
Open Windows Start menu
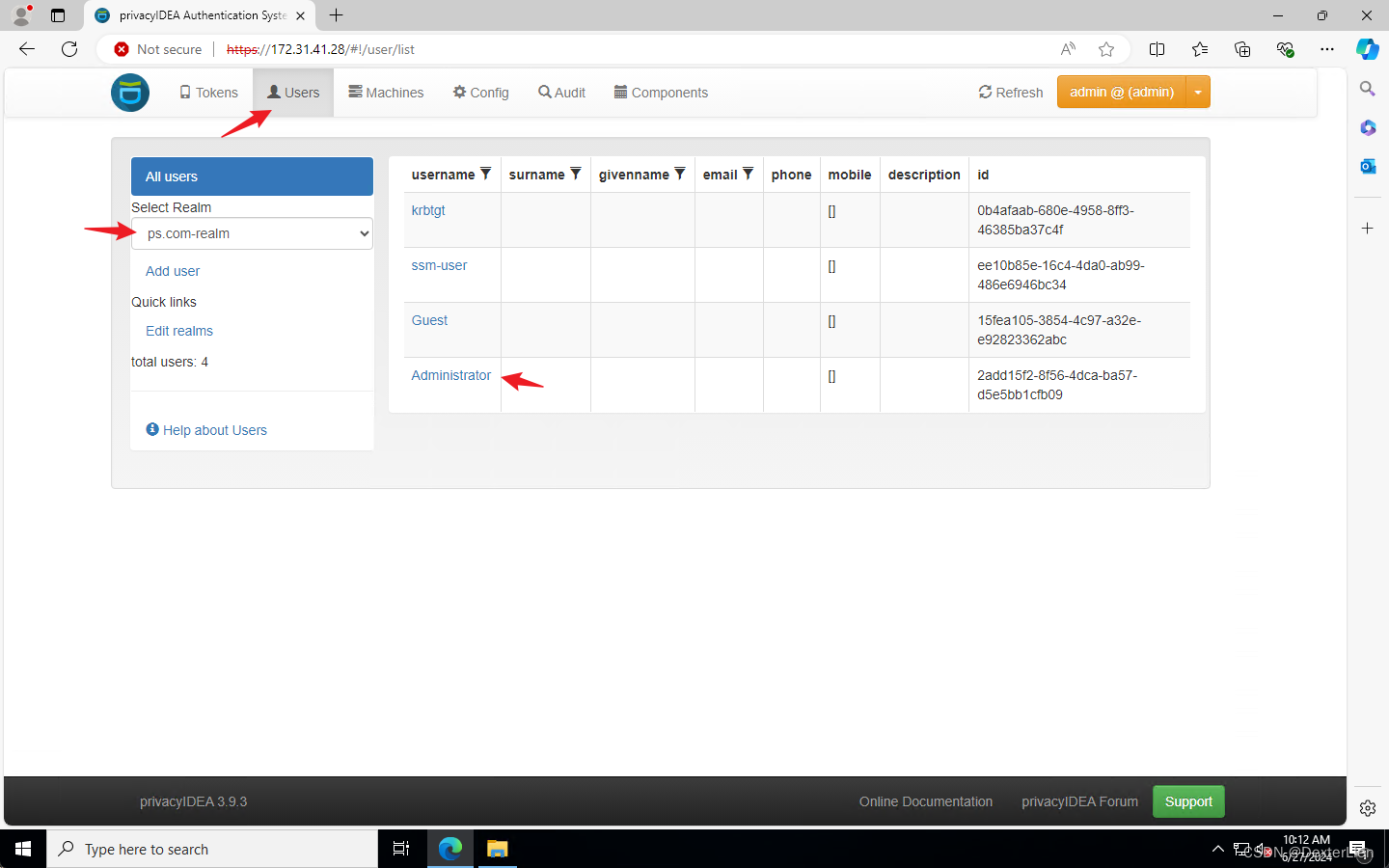[23, 849]
